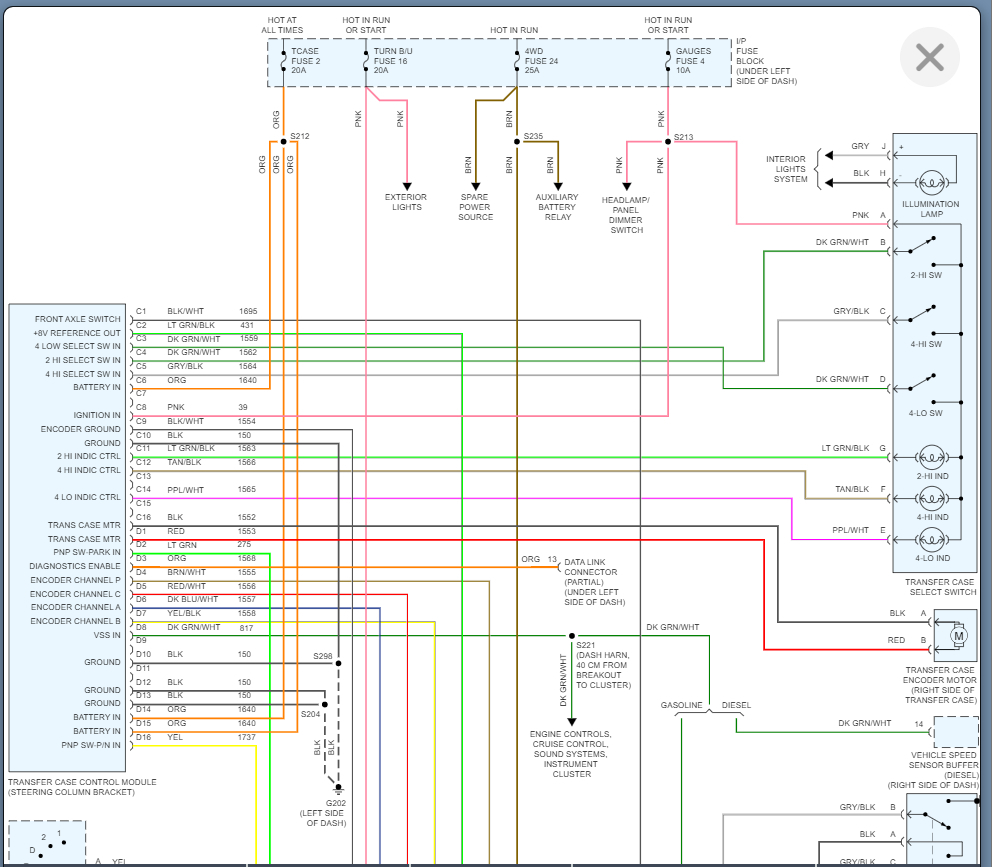This screenshot has height=867, width=992.
Task: Click the S298 splice label
Action: point(323,656)
